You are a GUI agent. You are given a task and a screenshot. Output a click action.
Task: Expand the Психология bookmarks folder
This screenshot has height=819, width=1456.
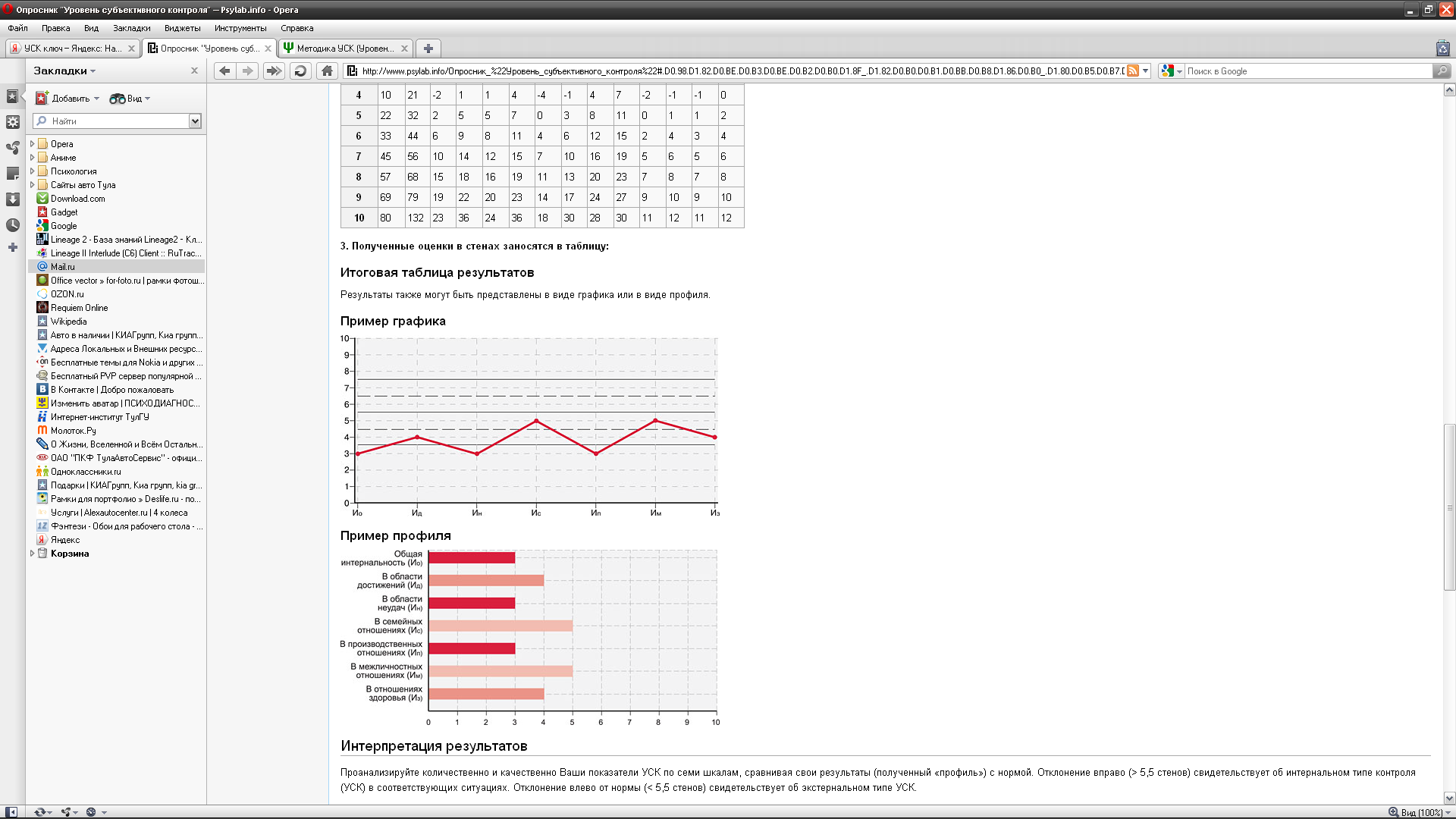click(x=32, y=171)
